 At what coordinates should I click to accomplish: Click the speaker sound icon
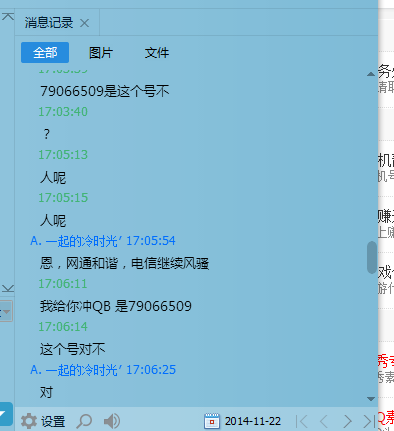(112, 421)
